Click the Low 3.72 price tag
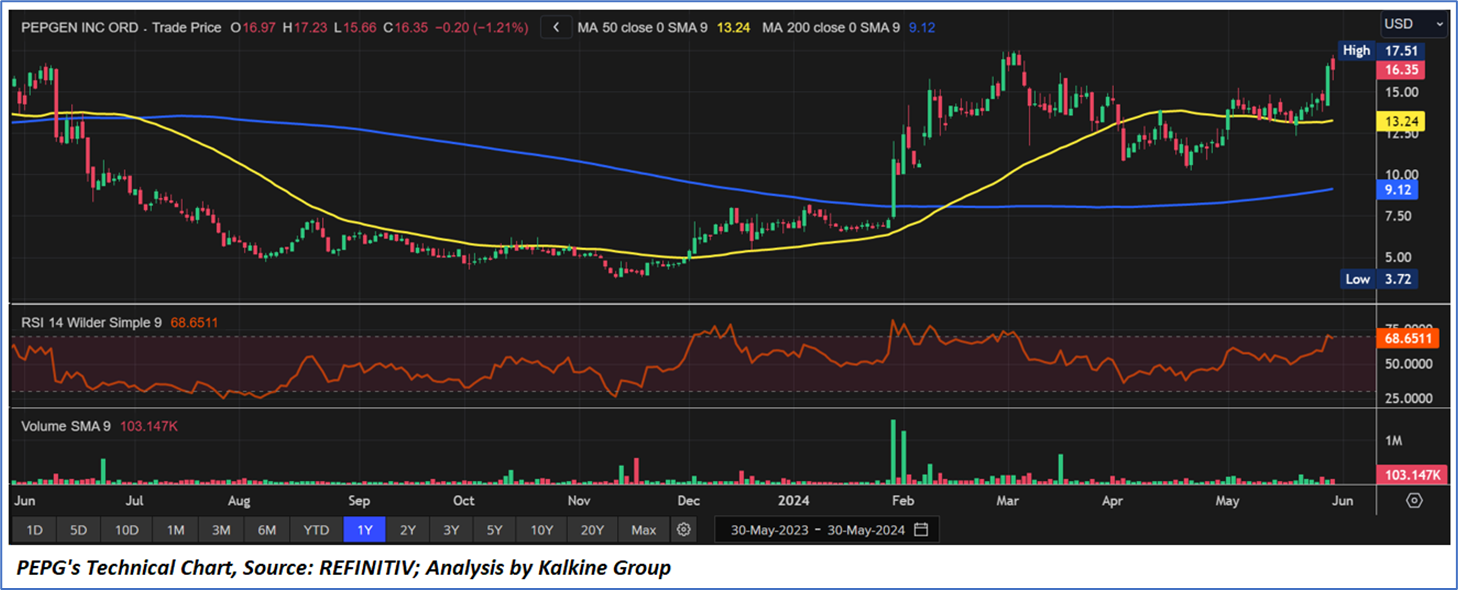 (x=1378, y=279)
